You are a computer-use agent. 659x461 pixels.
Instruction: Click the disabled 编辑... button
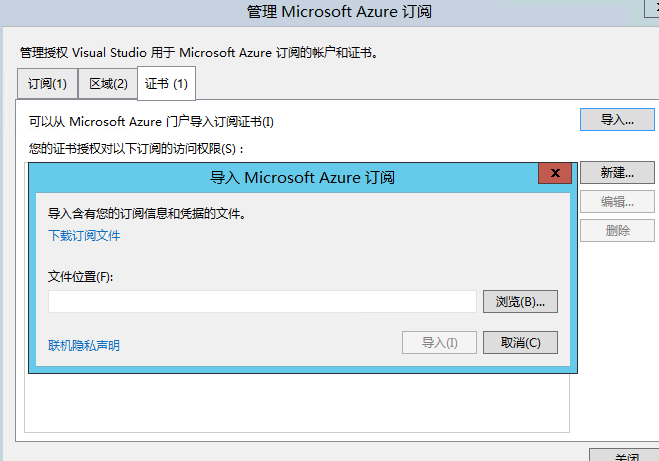pyautogui.click(x=617, y=202)
